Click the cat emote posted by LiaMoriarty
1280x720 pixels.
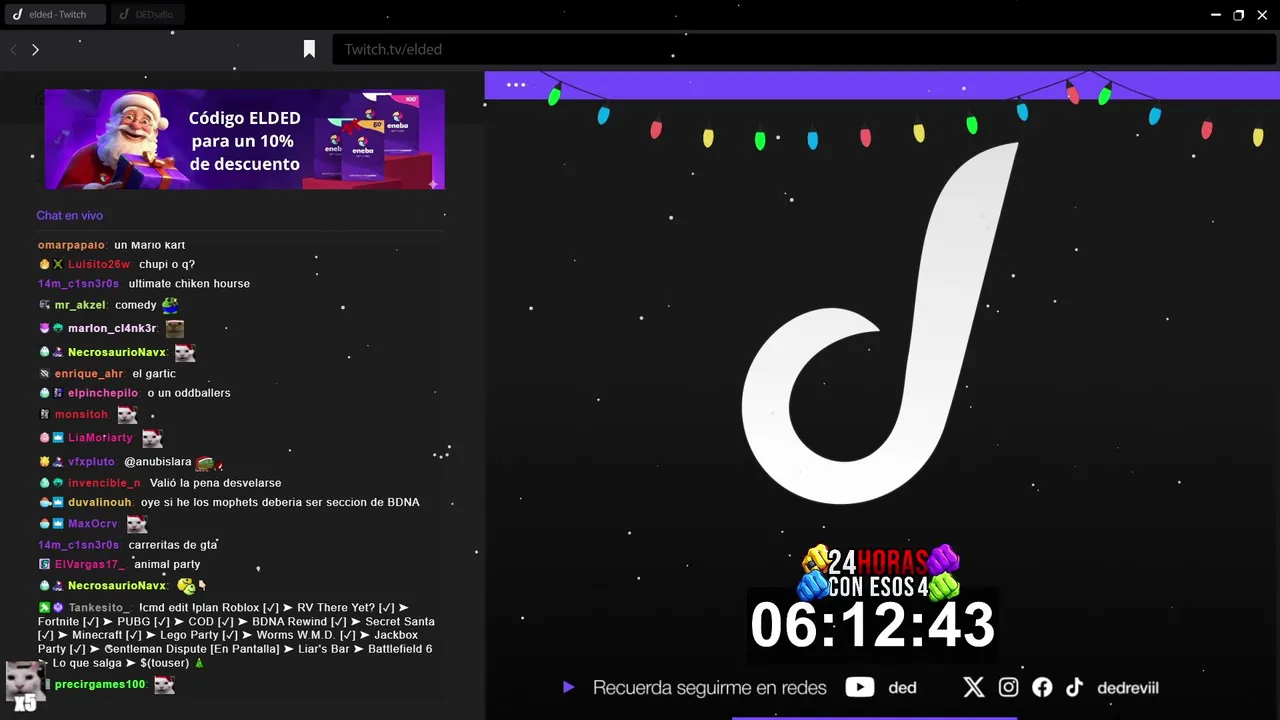coord(152,438)
